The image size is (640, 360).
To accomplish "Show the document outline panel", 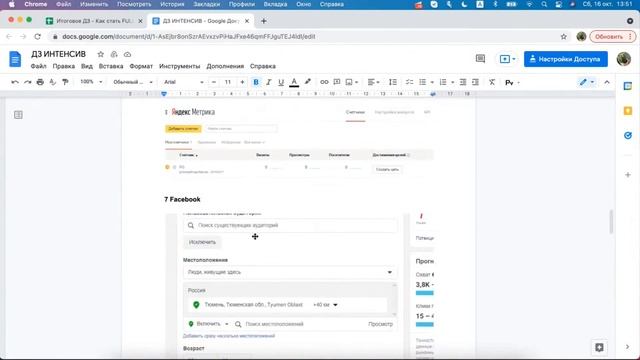I will pyautogui.click(x=18, y=115).
